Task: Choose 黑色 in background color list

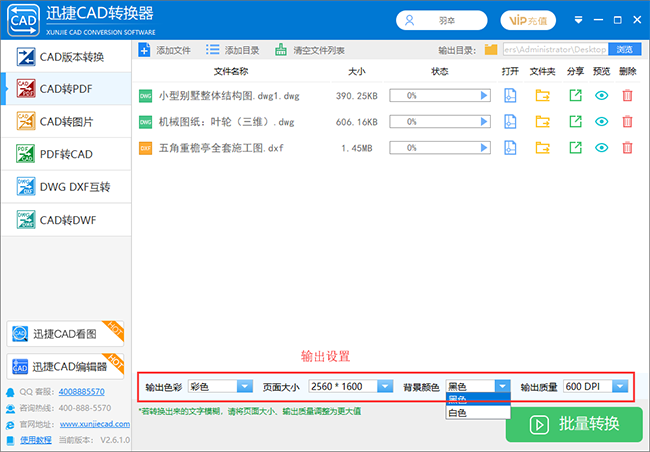Action: tap(478, 400)
